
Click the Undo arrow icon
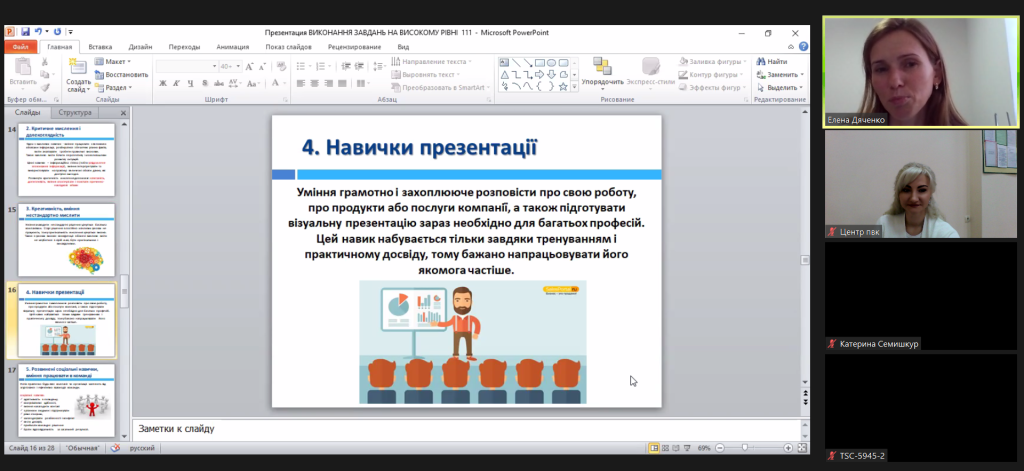tap(38, 32)
